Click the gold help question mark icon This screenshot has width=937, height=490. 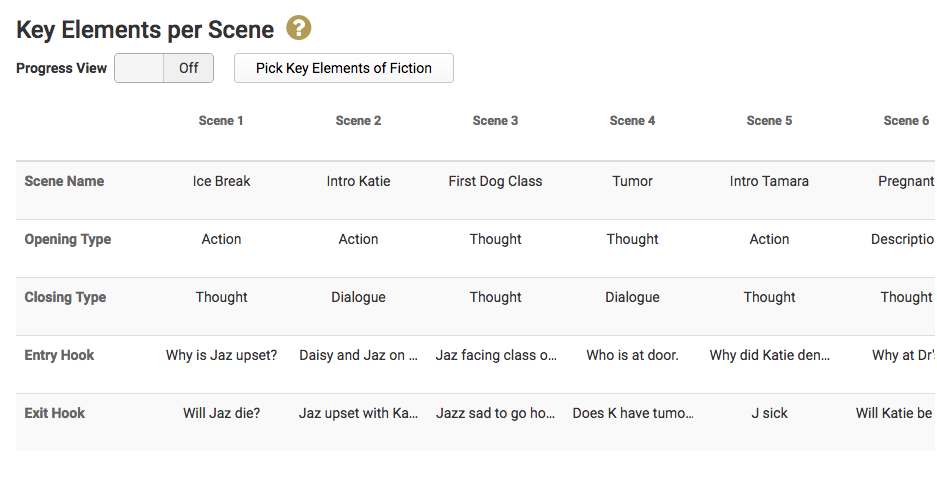tap(299, 28)
